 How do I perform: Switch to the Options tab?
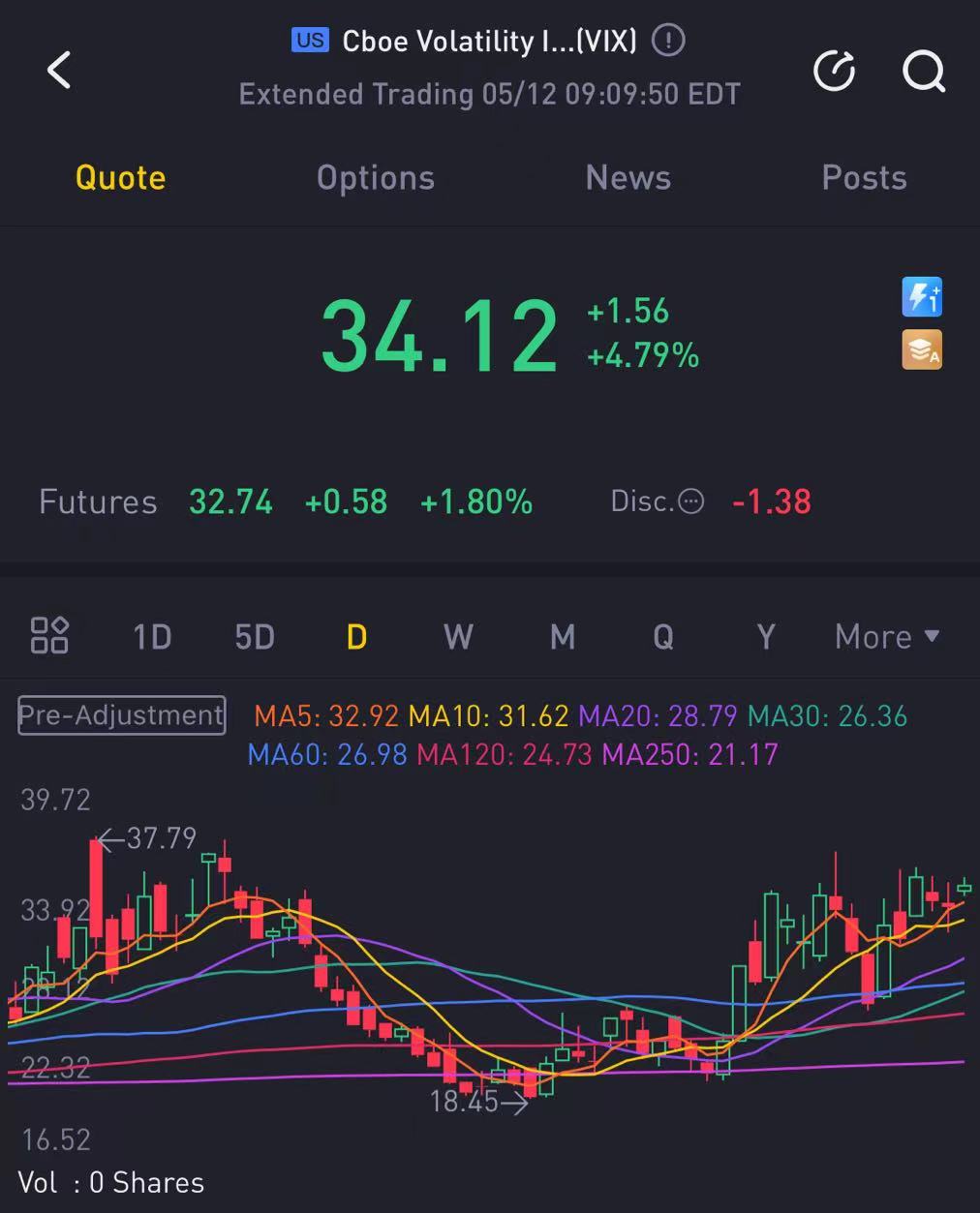[376, 178]
